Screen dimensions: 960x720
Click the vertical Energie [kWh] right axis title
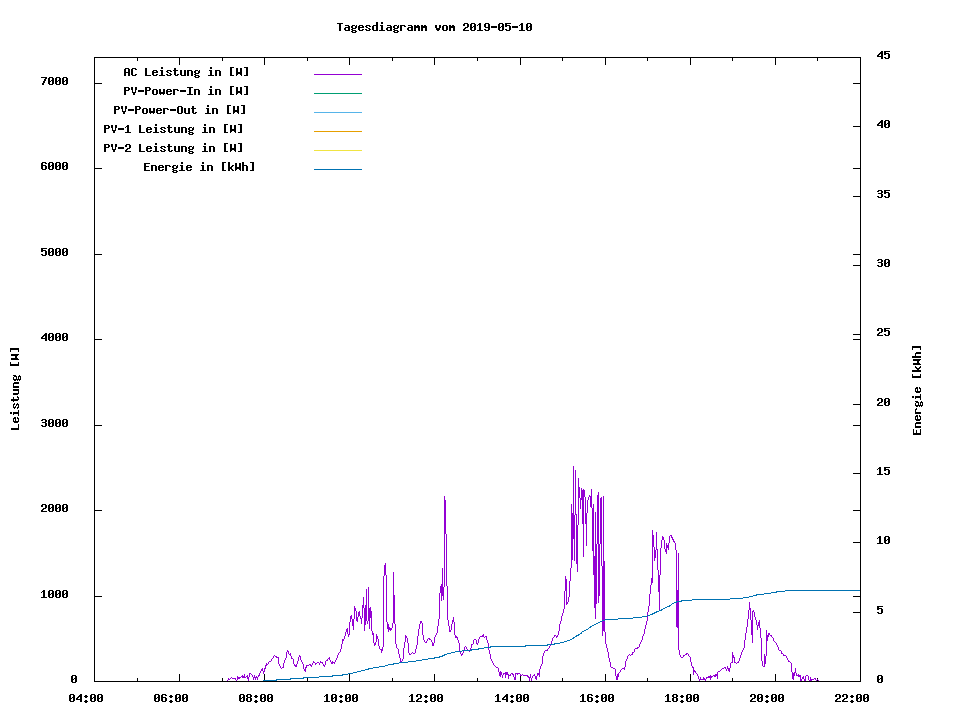point(917,390)
